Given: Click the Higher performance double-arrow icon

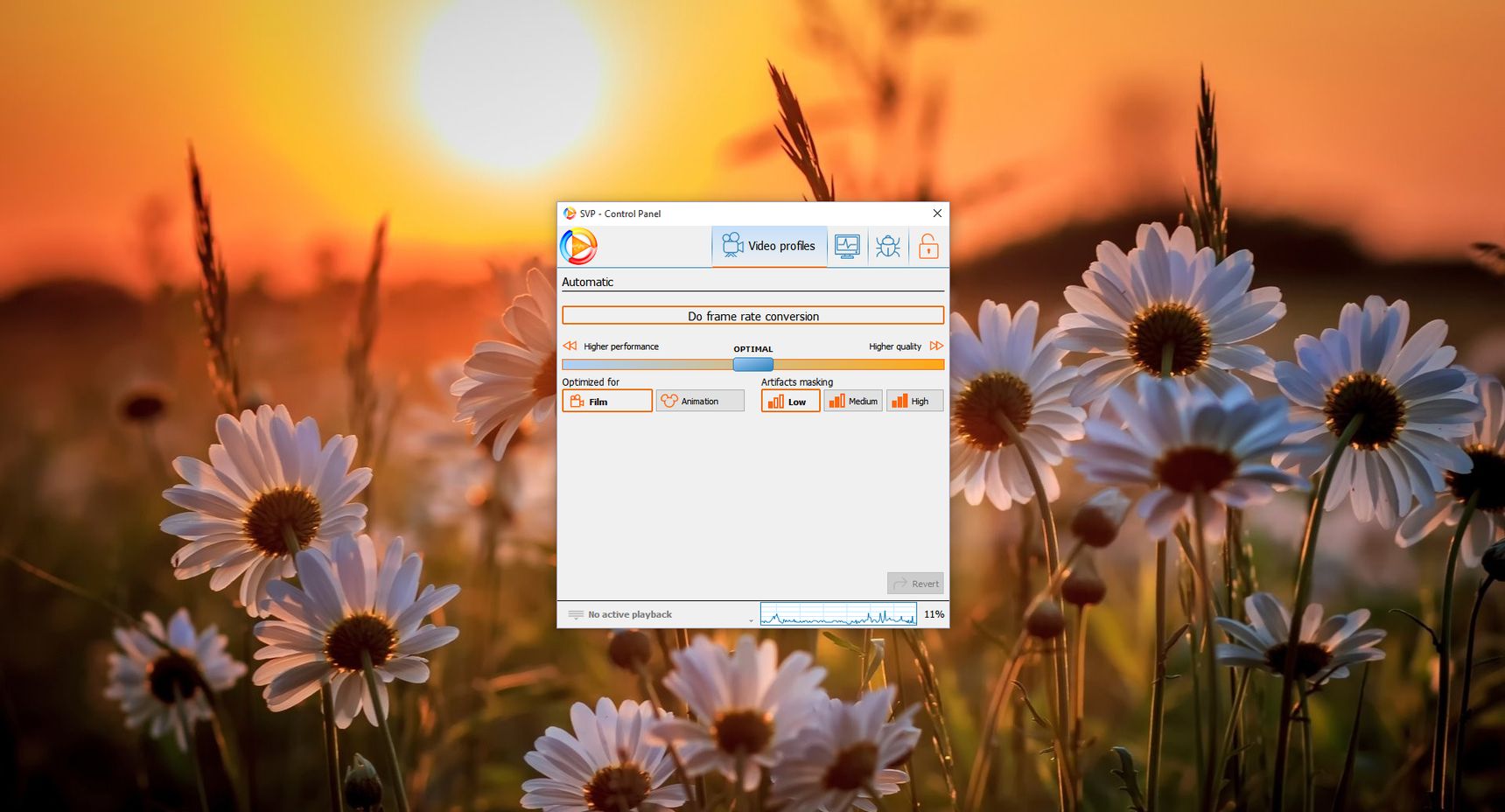Looking at the screenshot, I should pyautogui.click(x=570, y=346).
